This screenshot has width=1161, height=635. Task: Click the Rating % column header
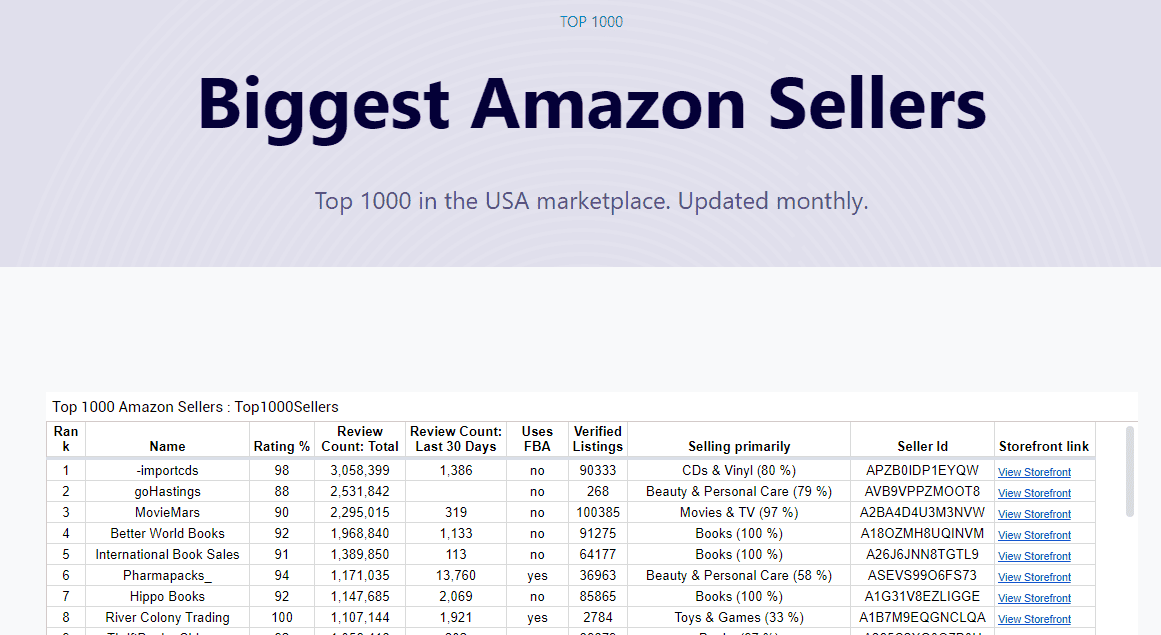point(281,446)
